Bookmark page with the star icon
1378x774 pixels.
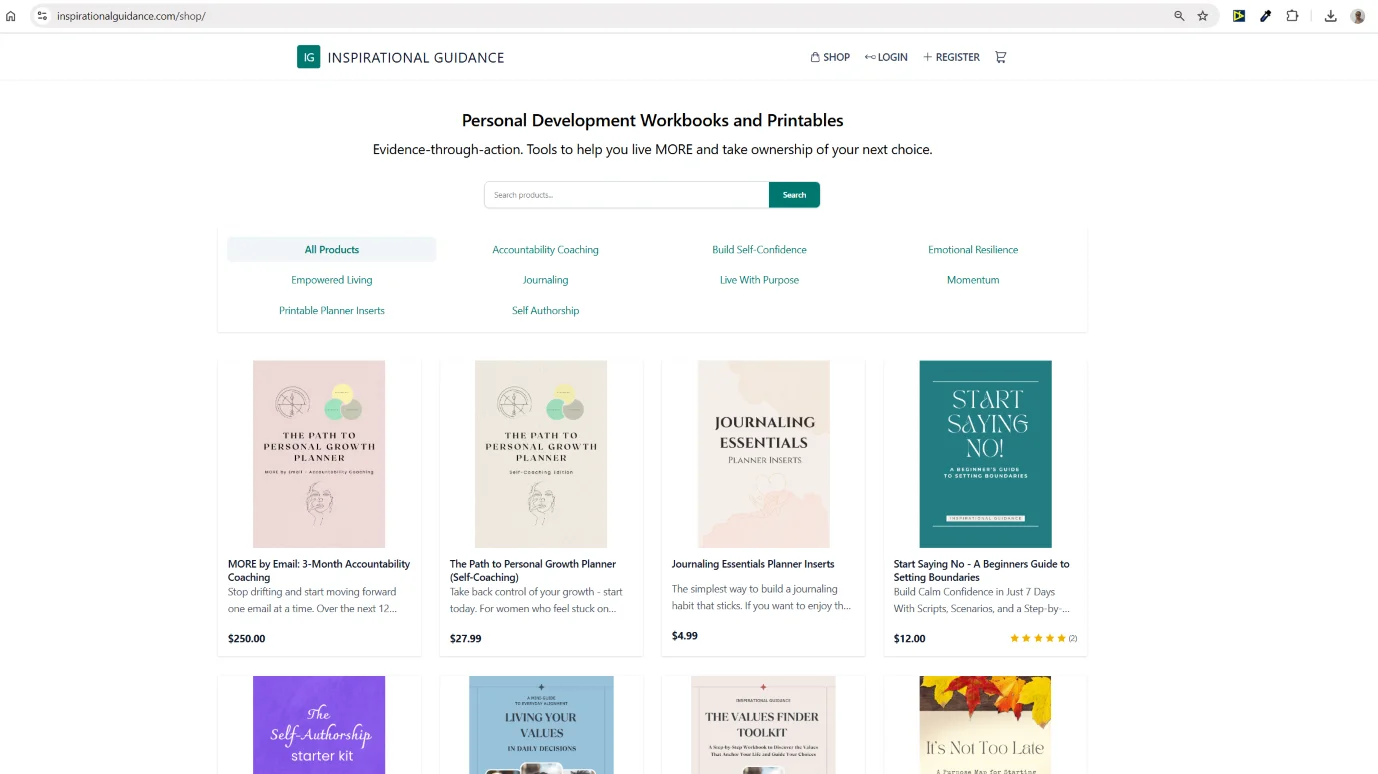[x=1203, y=16]
